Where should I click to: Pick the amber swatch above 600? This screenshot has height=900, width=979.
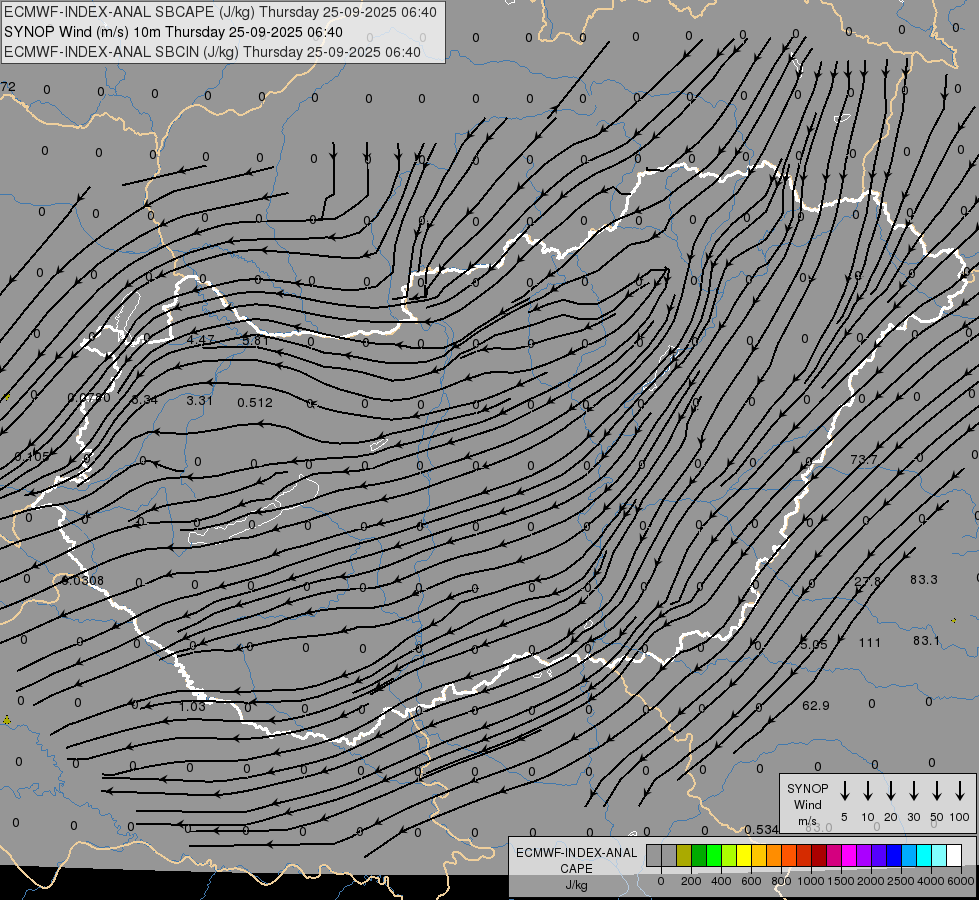point(759,855)
